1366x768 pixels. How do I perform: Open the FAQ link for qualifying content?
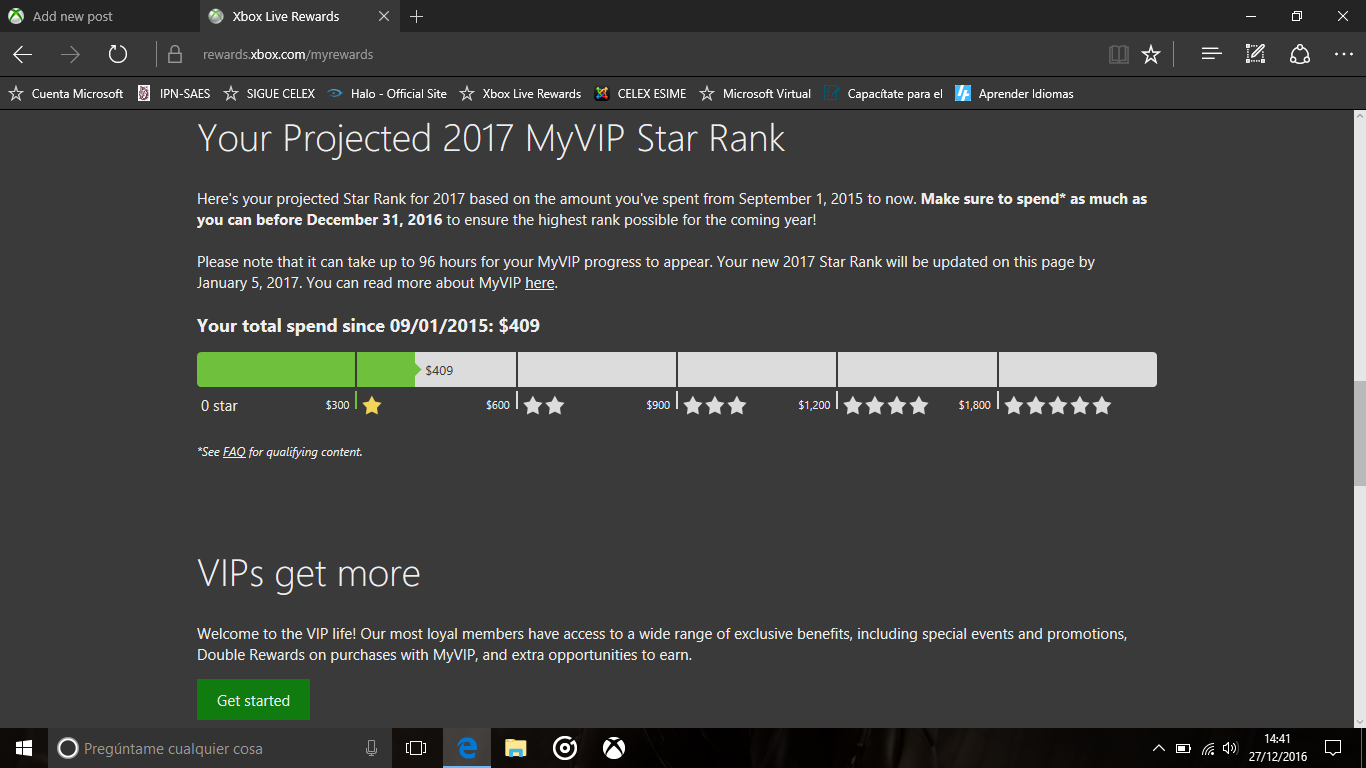coord(234,452)
